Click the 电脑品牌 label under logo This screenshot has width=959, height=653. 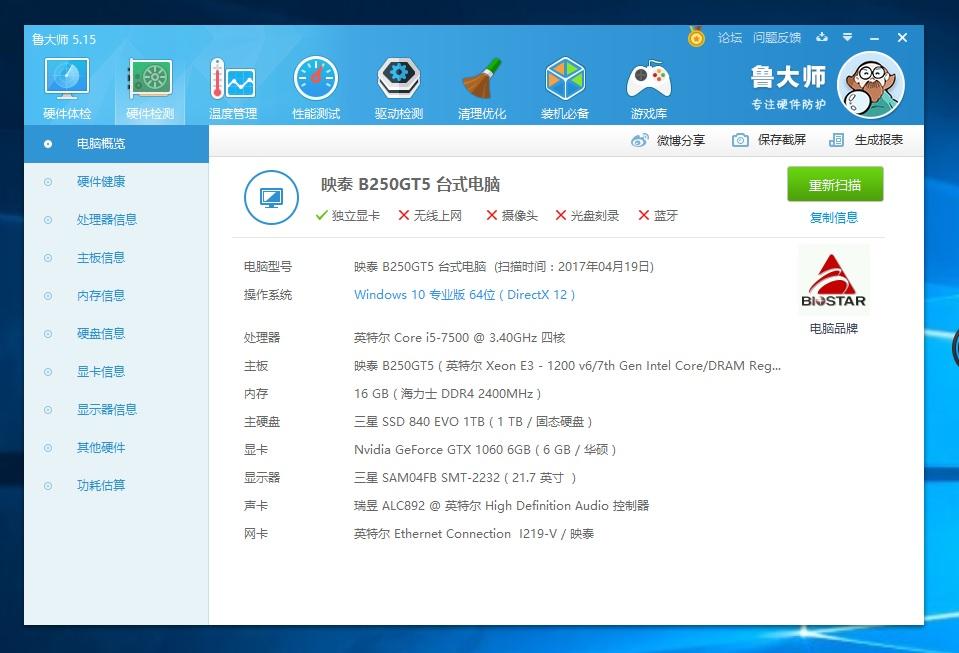click(x=834, y=329)
